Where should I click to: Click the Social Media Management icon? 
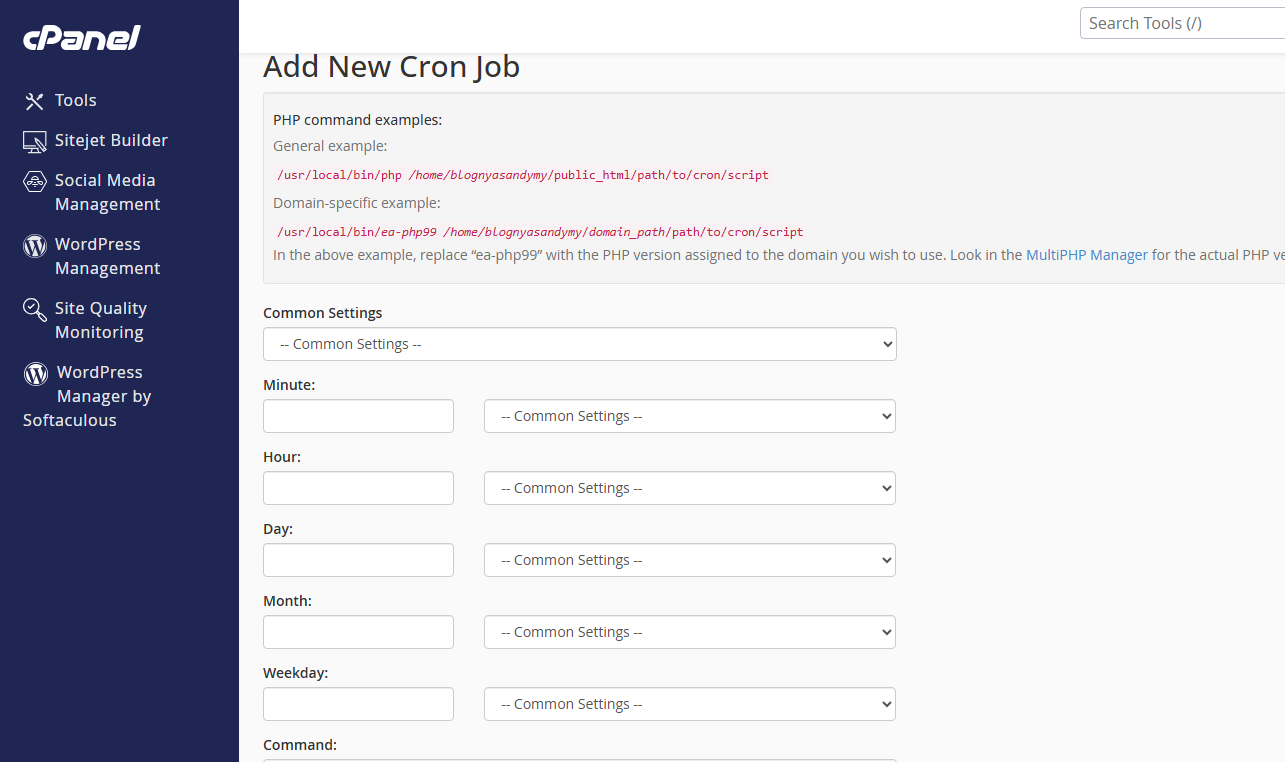35,181
